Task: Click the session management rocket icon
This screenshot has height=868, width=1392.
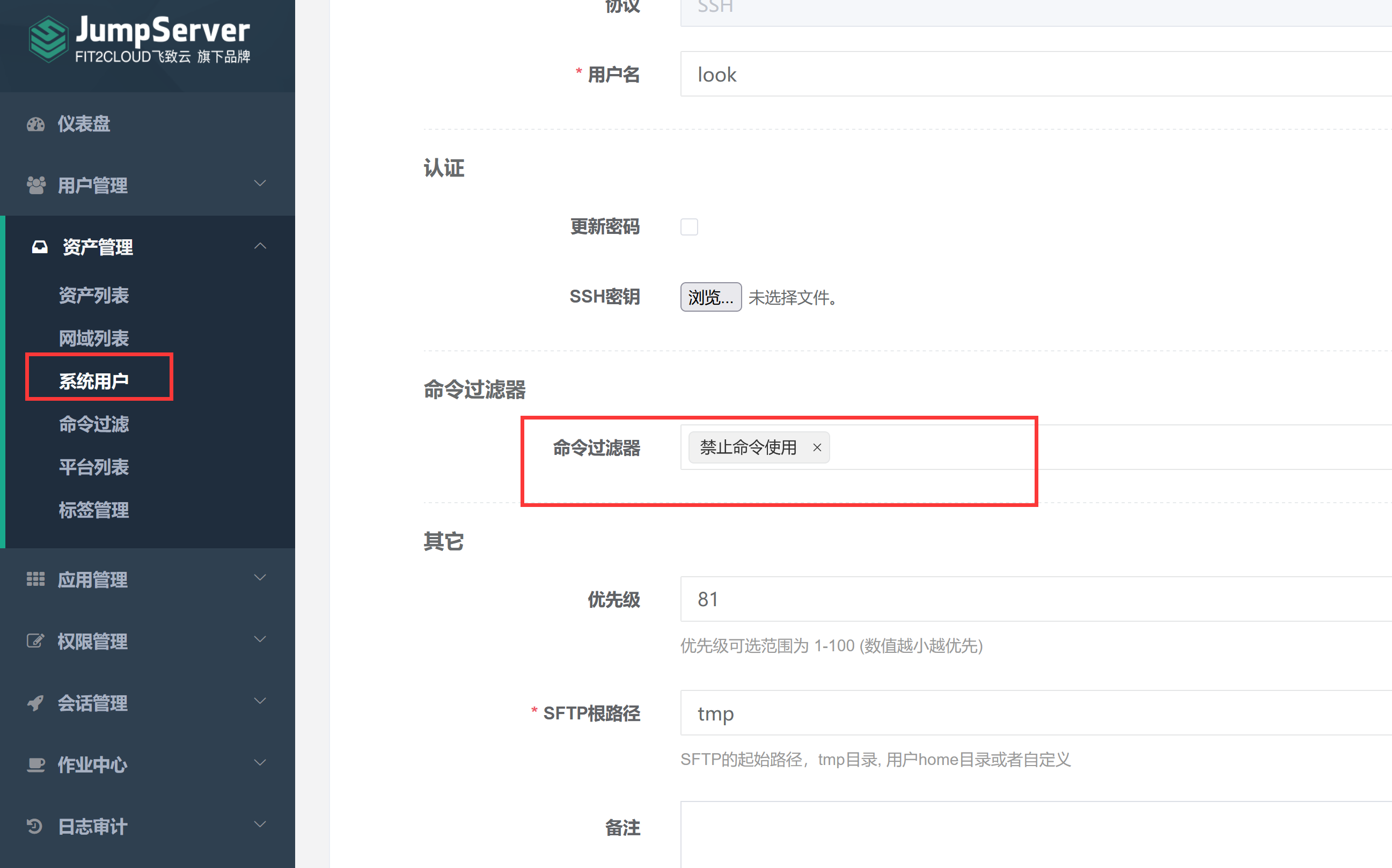Action: 35,703
